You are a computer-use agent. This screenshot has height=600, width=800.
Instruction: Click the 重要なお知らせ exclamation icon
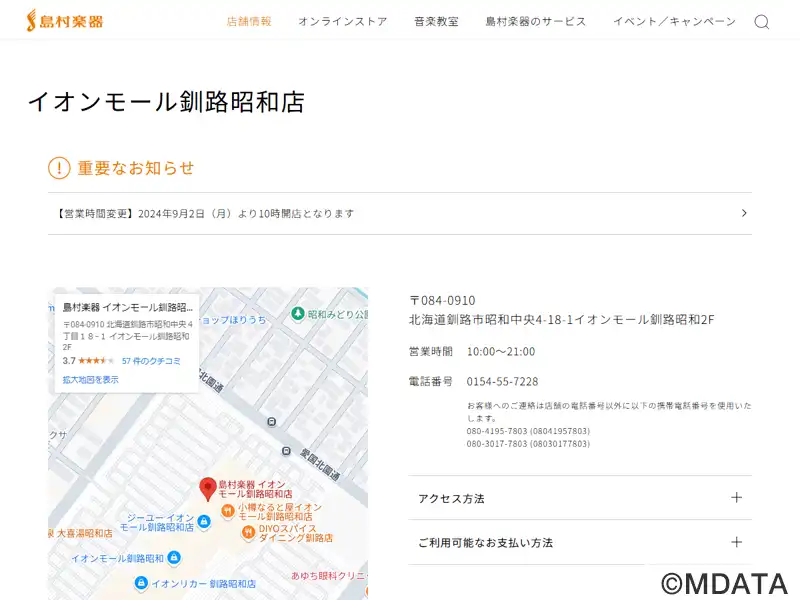pos(59,168)
